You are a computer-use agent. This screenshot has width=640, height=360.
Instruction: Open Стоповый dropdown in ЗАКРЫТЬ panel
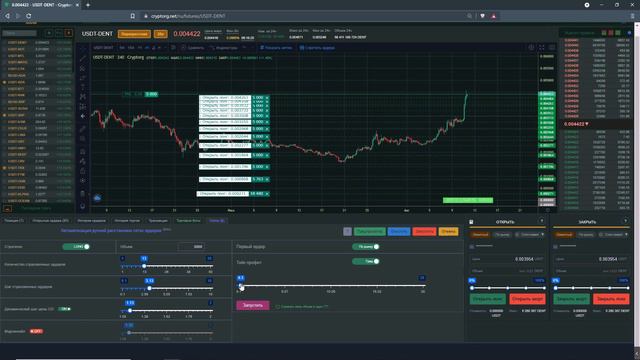pos(613,235)
